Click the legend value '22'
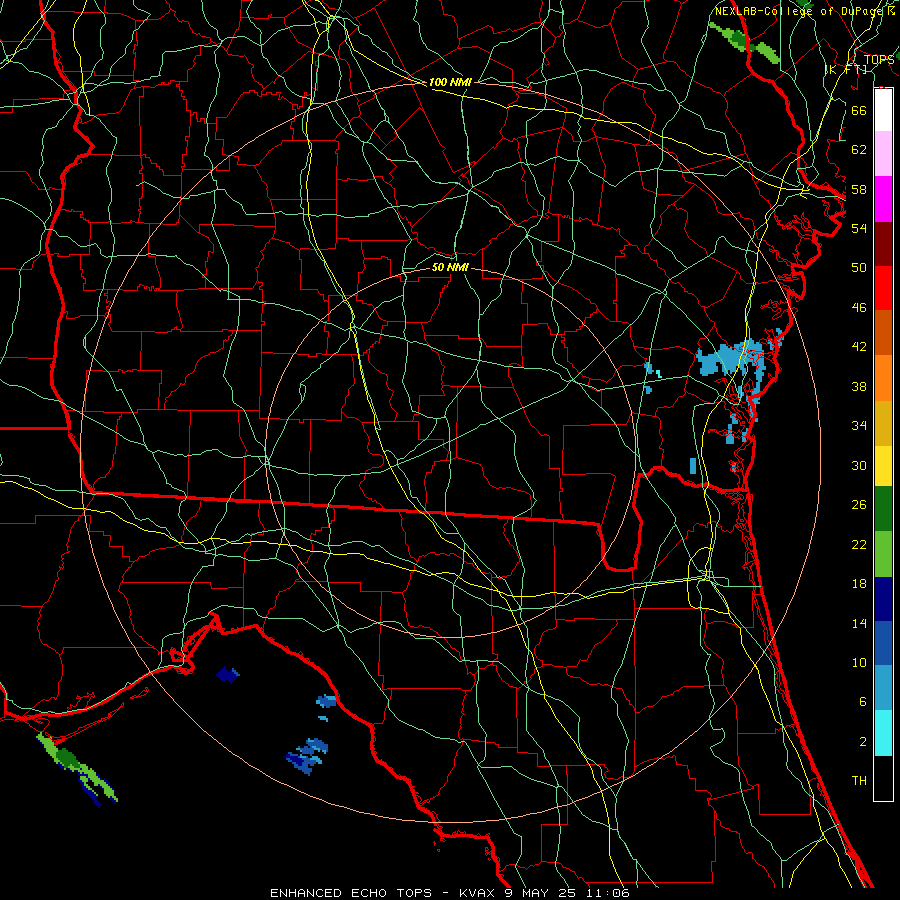 [x=859, y=544]
